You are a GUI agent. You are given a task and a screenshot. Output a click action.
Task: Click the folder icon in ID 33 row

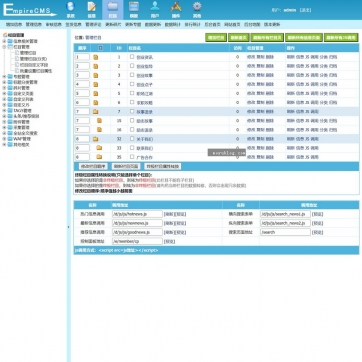[99, 148]
